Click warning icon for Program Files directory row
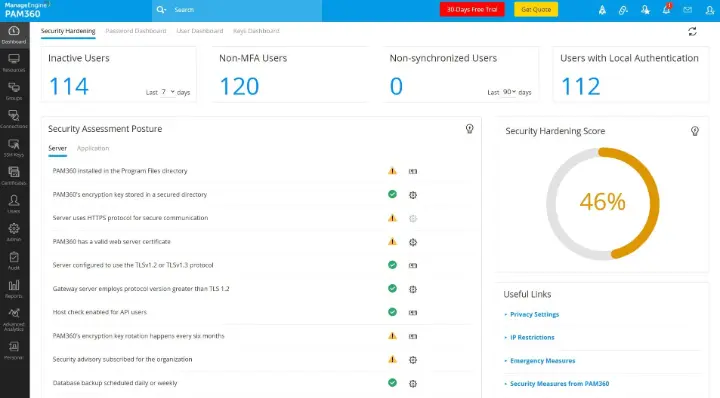Screen dimensions: 720x398 tap(392, 171)
